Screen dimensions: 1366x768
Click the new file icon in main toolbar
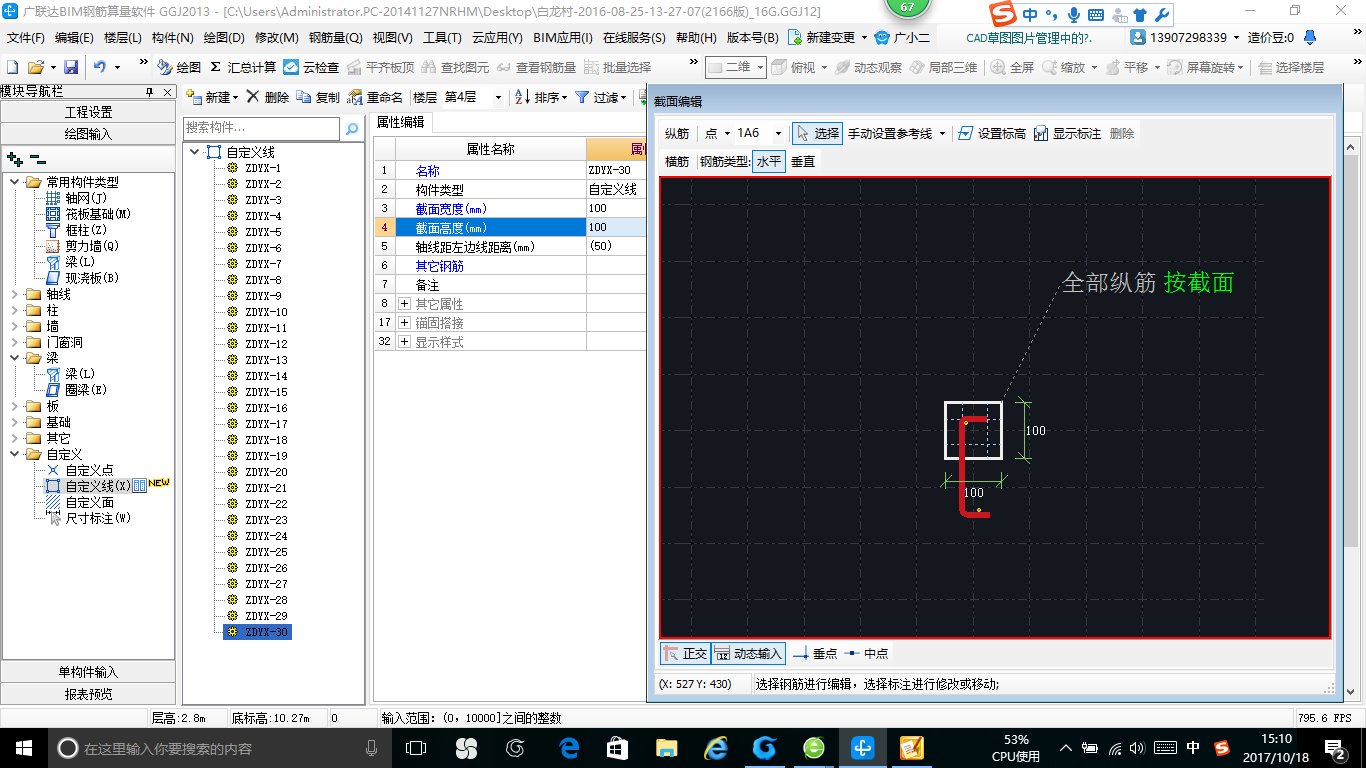(x=13, y=67)
